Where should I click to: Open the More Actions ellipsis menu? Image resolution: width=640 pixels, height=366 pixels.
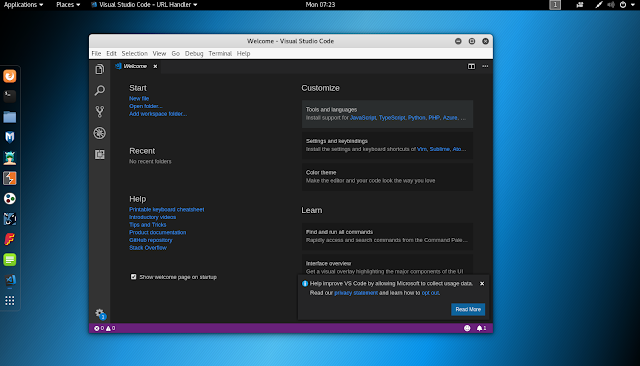485,66
